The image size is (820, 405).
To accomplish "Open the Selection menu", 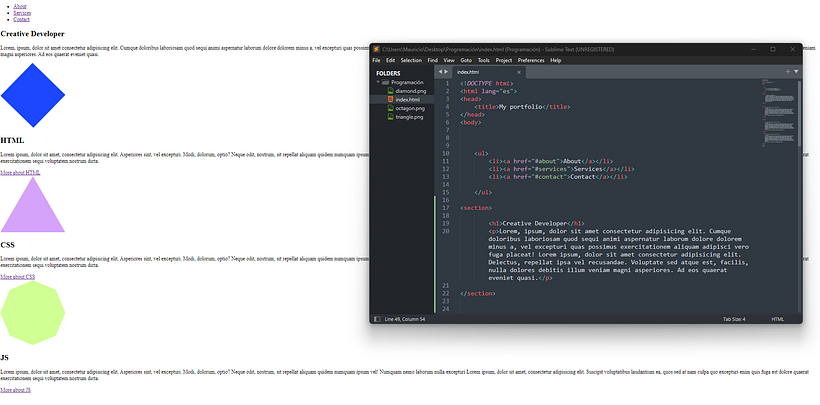I will coord(411,60).
